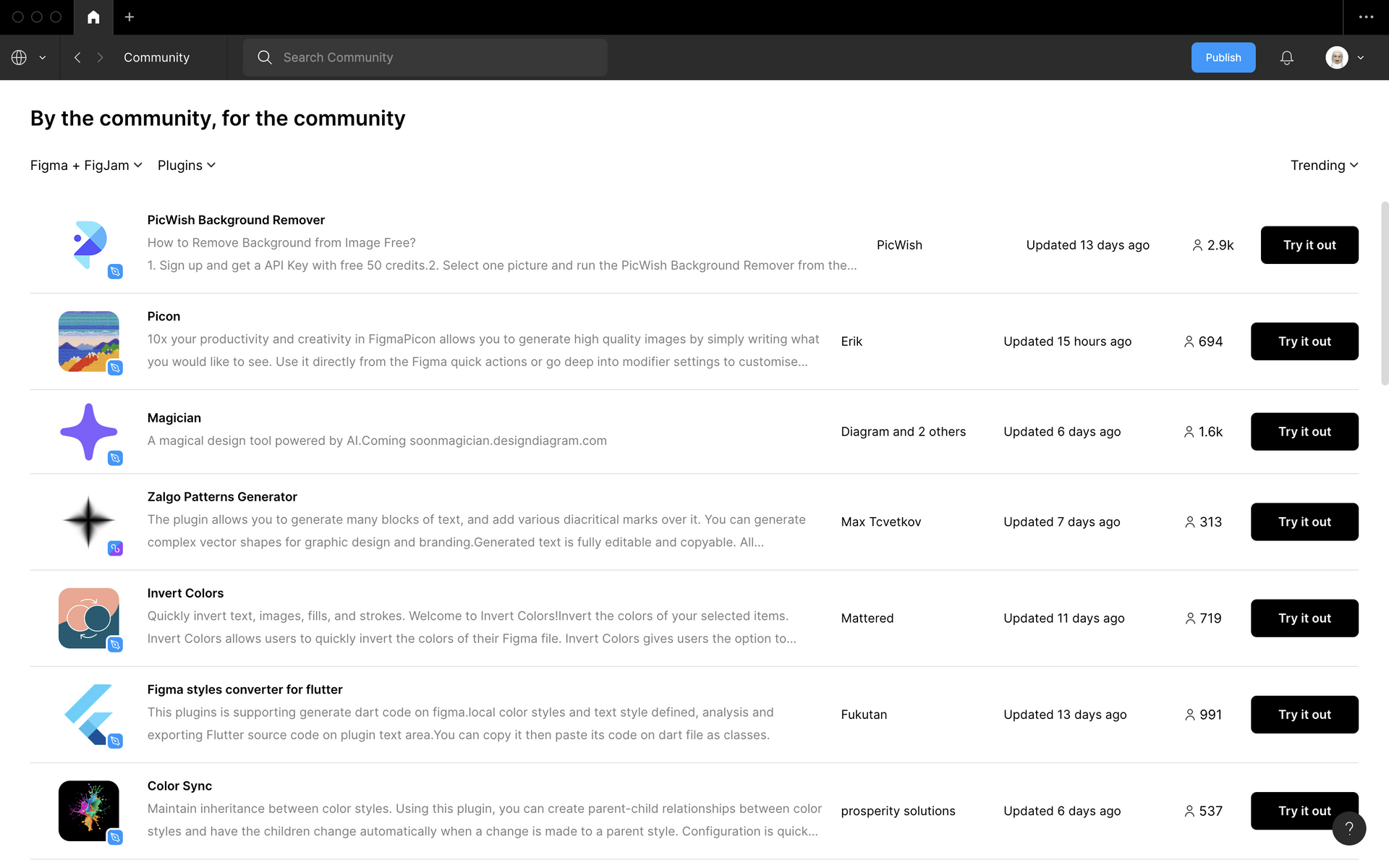This screenshot has width=1389, height=868.
Task: Open the Trending sort dropdown
Action: pos(1325,165)
